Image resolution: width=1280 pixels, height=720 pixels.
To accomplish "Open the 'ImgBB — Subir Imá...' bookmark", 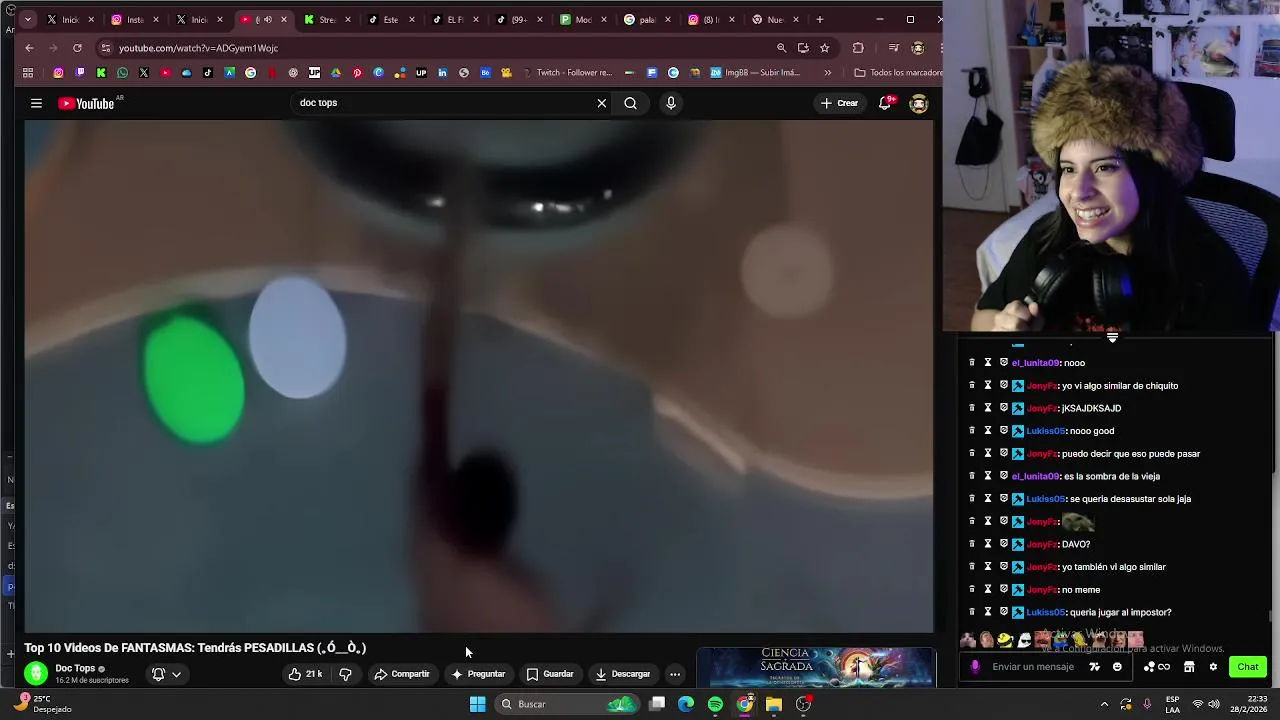I will pos(755,72).
